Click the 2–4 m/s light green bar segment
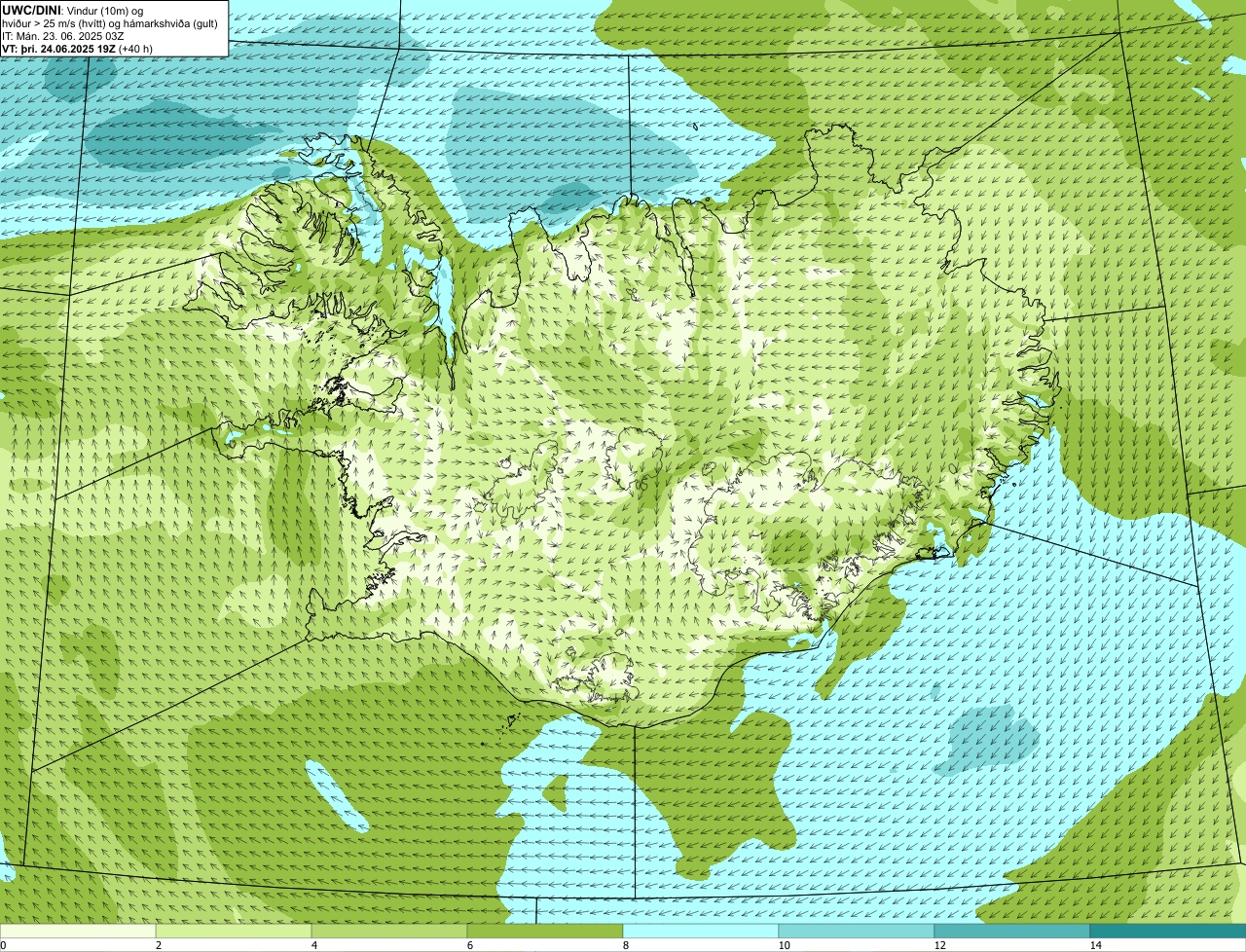This screenshot has height=952, width=1246. tap(234, 931)
